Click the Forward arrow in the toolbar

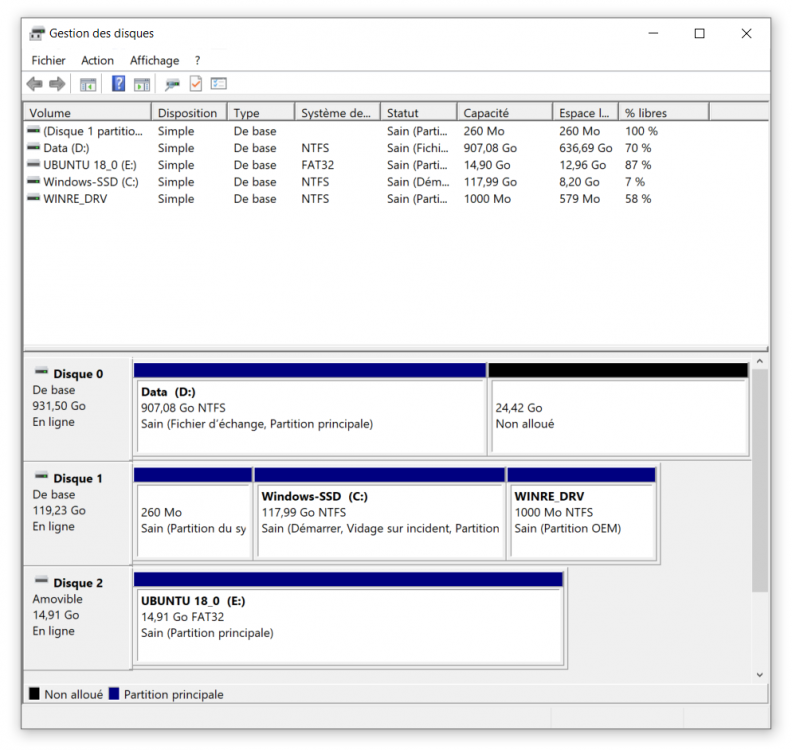57,84
